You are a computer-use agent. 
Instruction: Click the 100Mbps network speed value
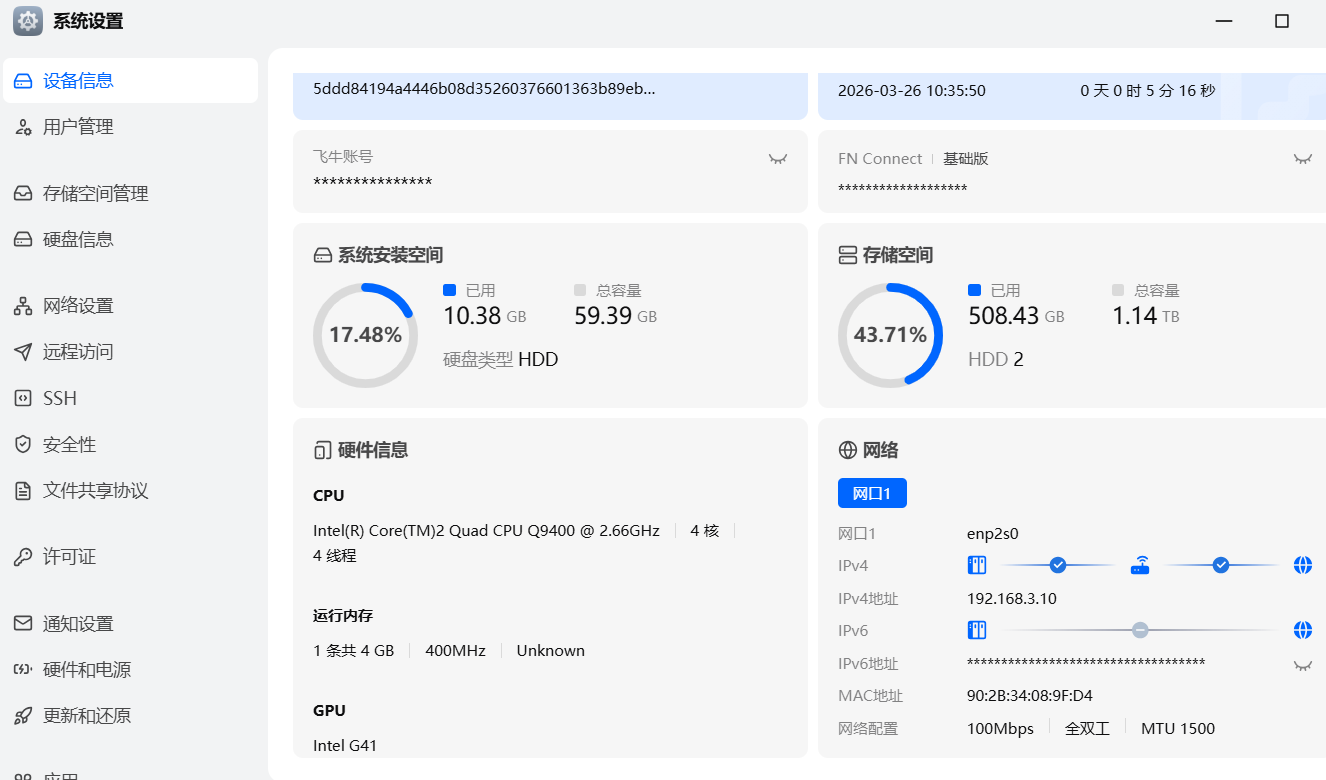[x=1001, y=728]
